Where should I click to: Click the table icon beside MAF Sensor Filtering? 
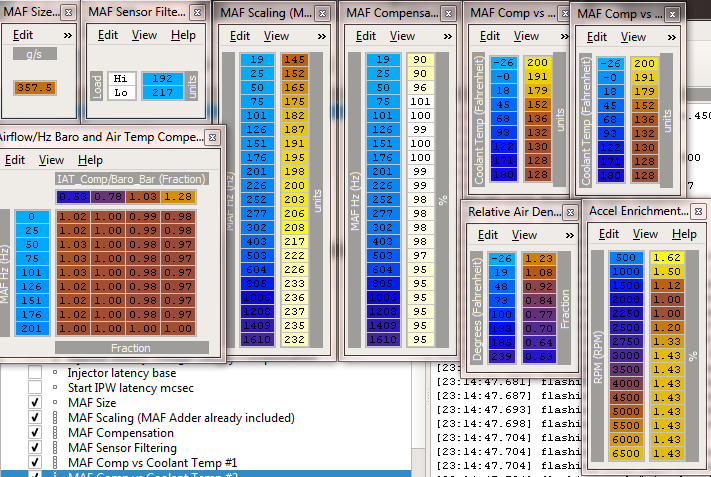coord(55,448)
